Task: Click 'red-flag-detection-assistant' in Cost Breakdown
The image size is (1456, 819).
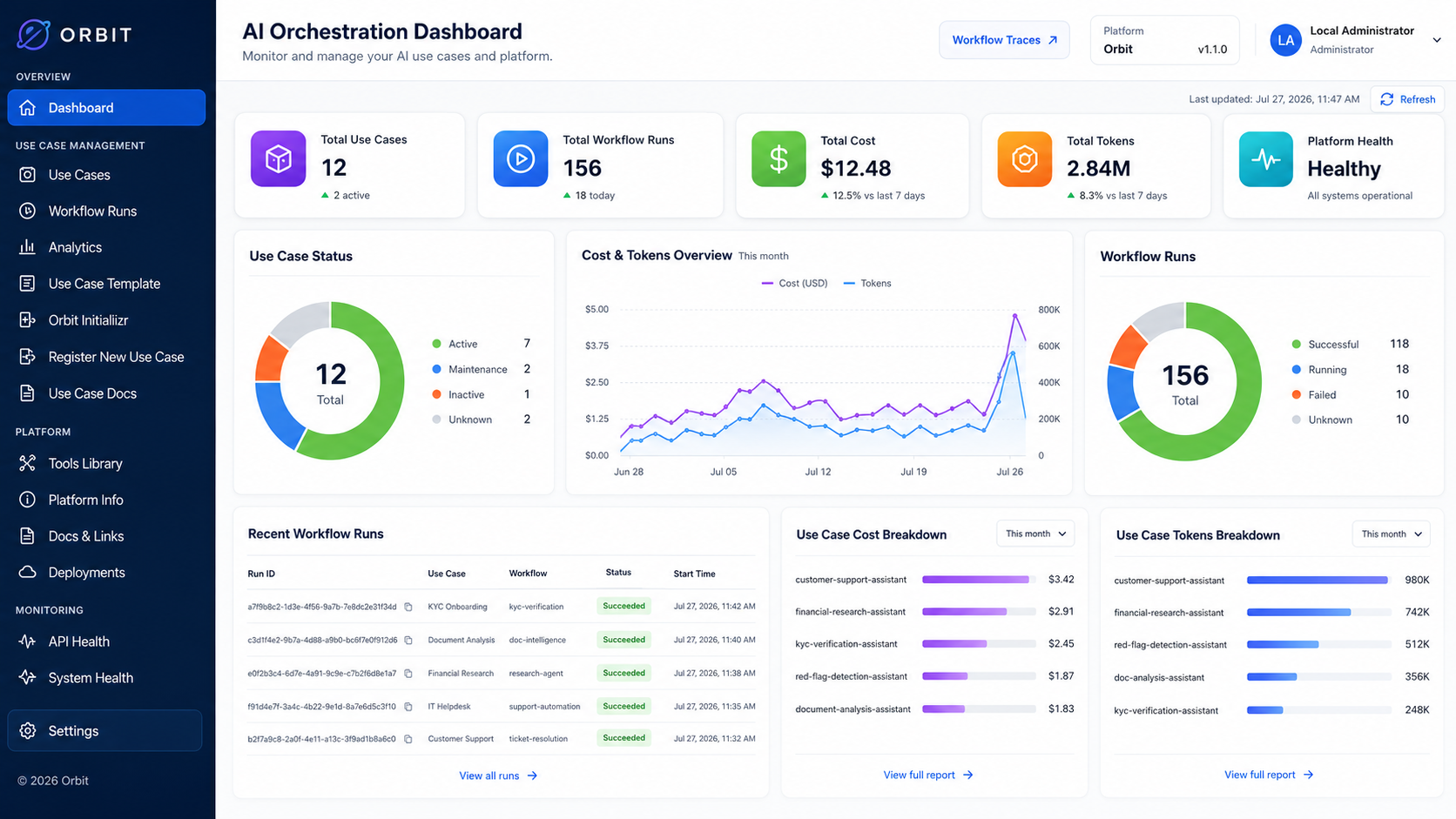Action: coord(851,676)
